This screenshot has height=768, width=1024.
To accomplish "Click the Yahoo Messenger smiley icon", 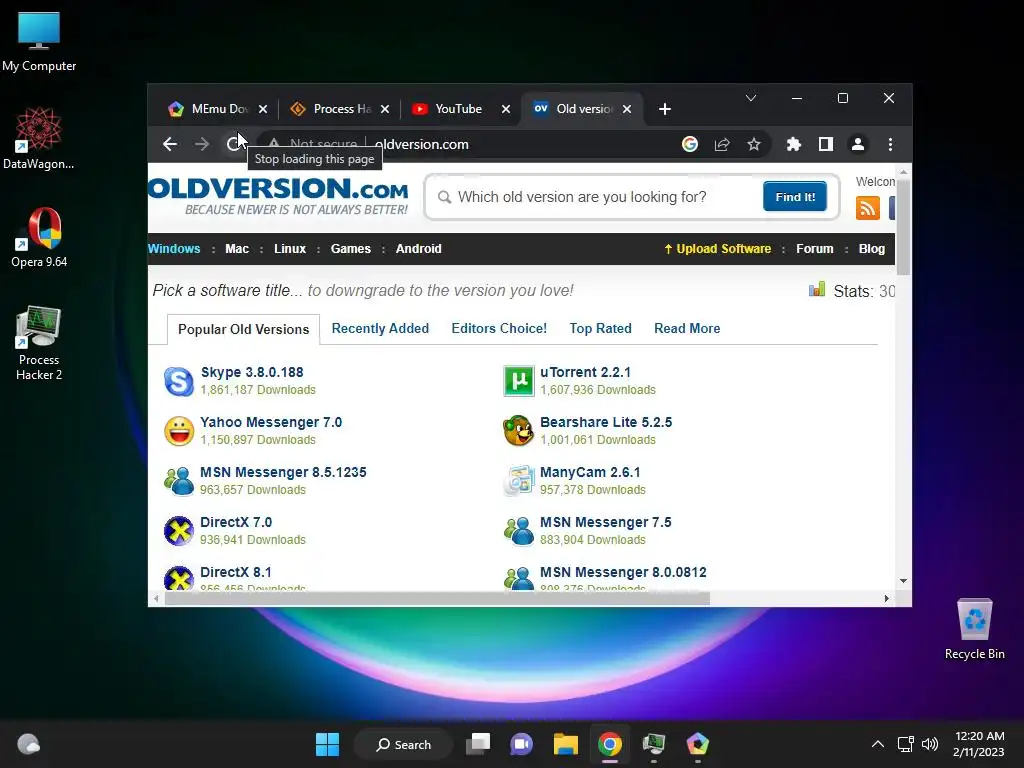I will coord(178,431).
